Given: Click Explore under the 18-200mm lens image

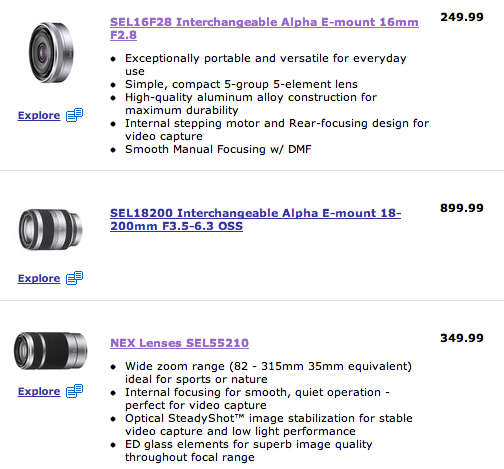Looking at the screenshot, I should [39, 278].
